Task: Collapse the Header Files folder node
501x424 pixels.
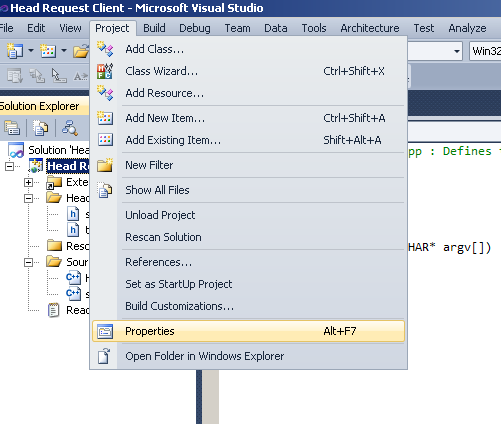Action: (29, 198)
